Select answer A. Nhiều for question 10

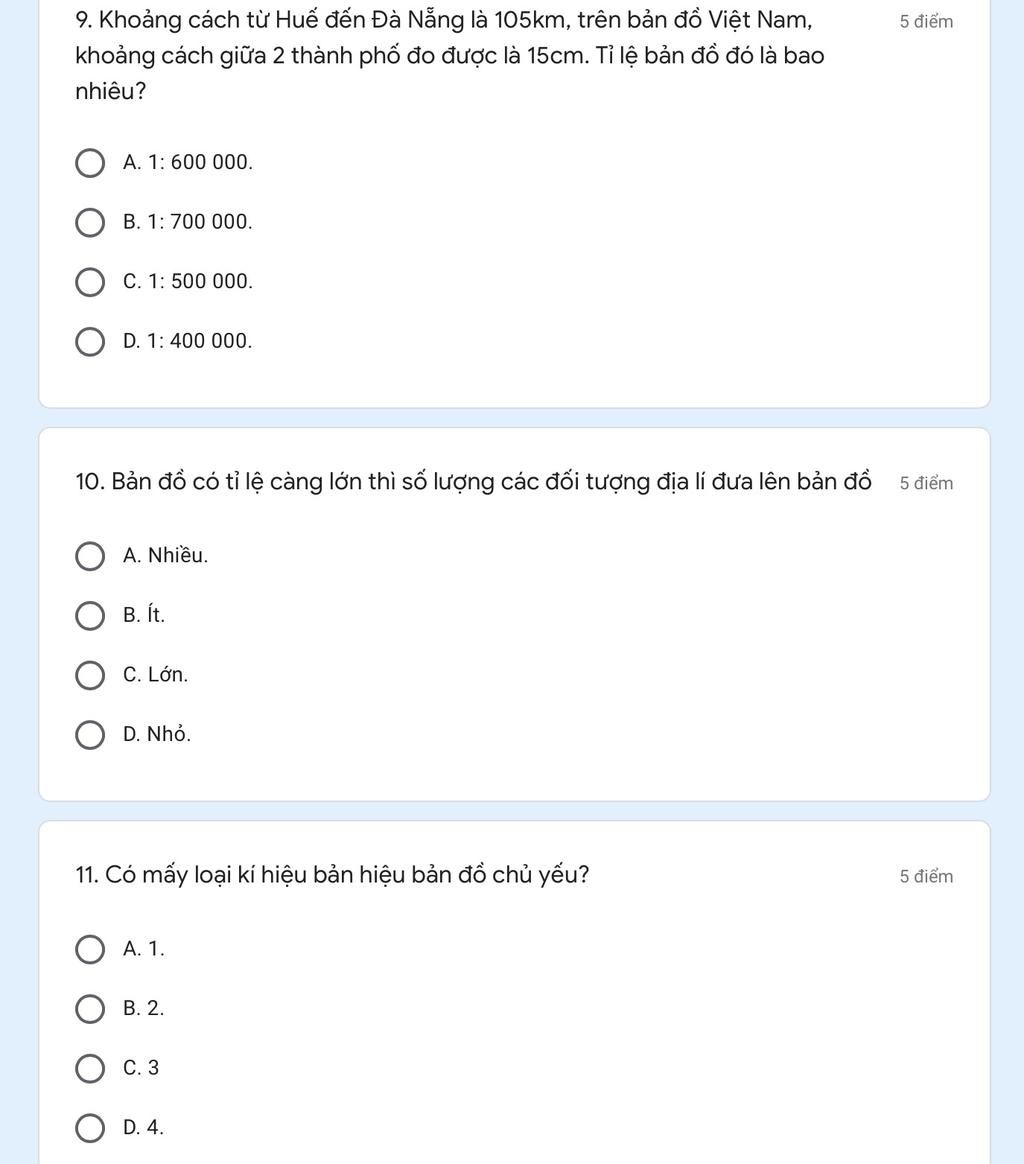click(x=90, y=557)
